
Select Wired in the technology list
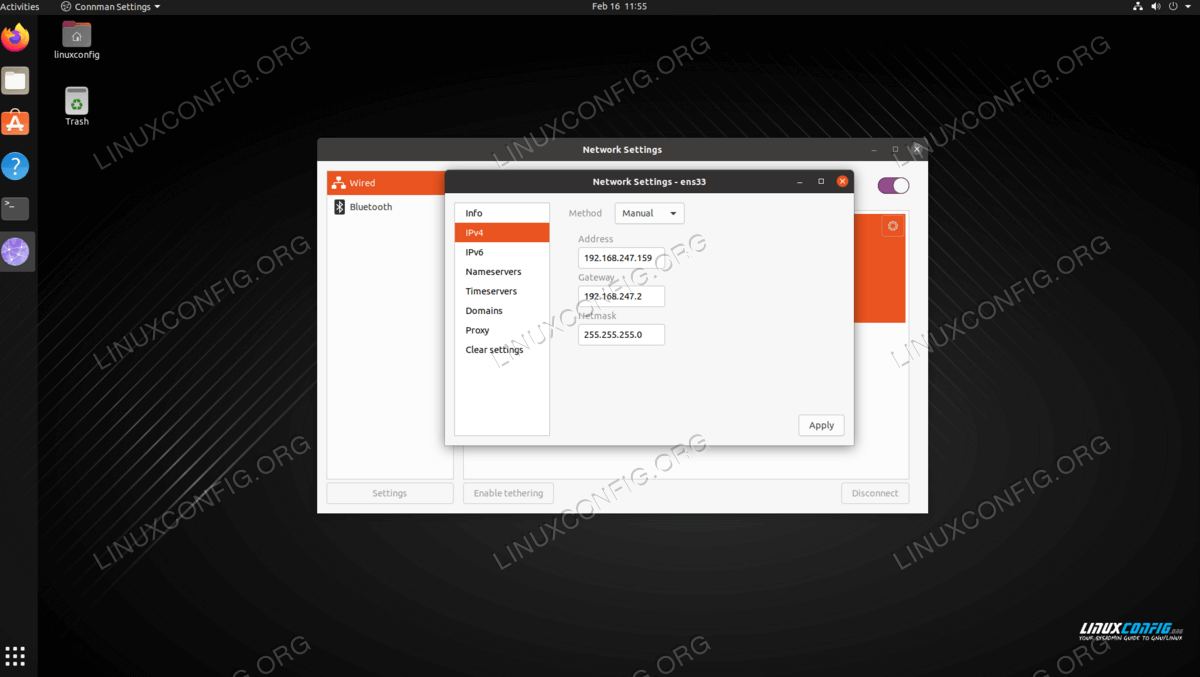[387, 183]
